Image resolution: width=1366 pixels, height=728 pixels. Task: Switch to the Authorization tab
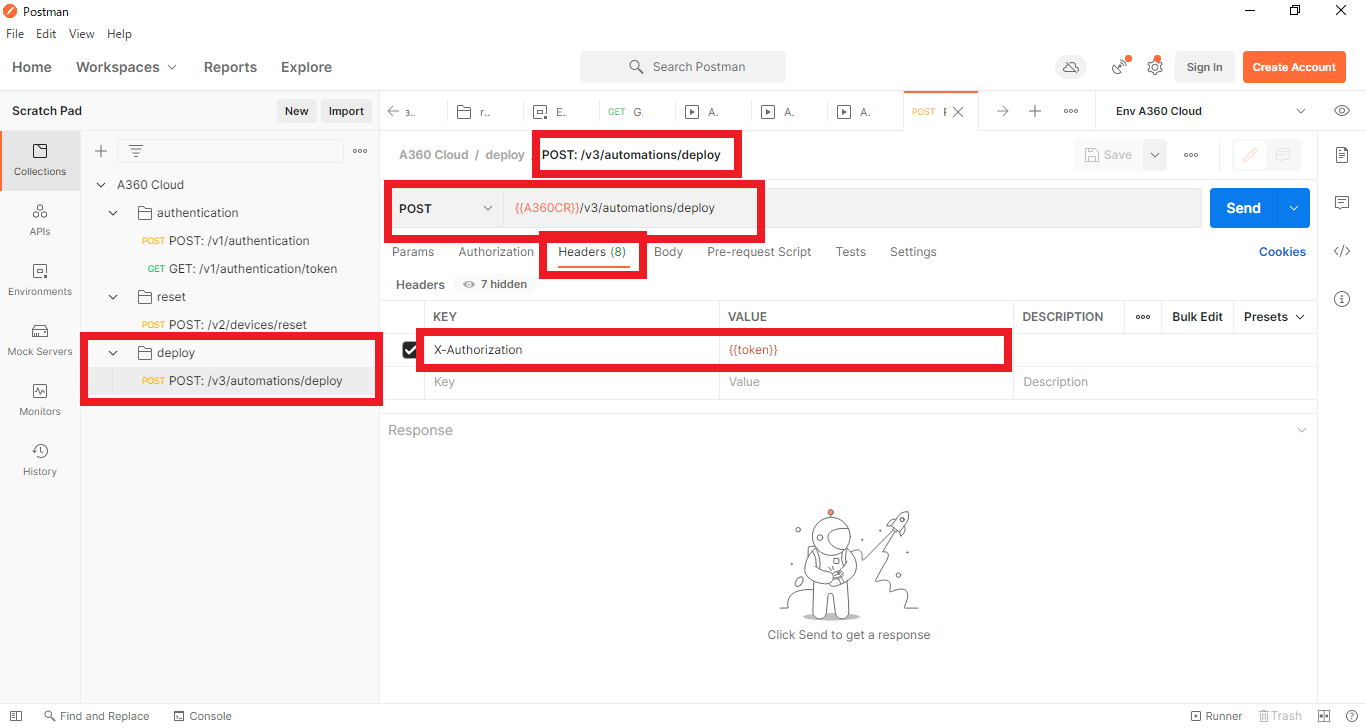[496, 252]
